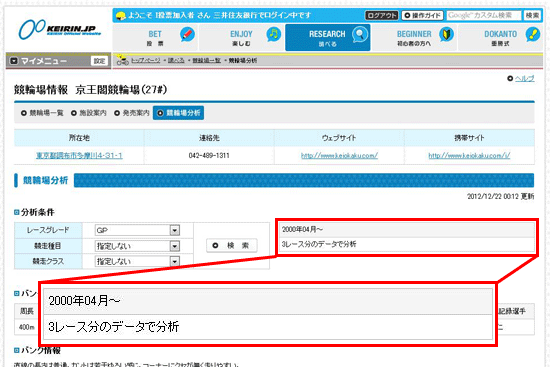This screenshot has height=367, width=550.
Task: Open the 競輪場一覧 breadcrumb link
Action: (x=207, y=60)
